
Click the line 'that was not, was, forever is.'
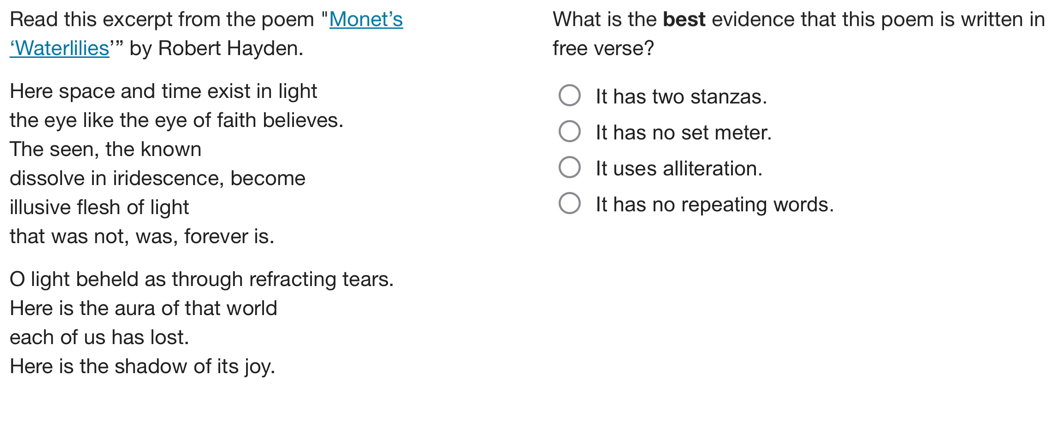(x=141, y=237)
